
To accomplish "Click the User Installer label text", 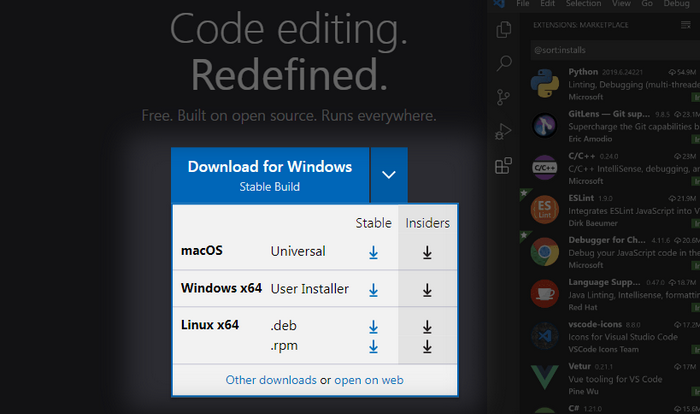I will pyautogui.click(x=309, y=289).
